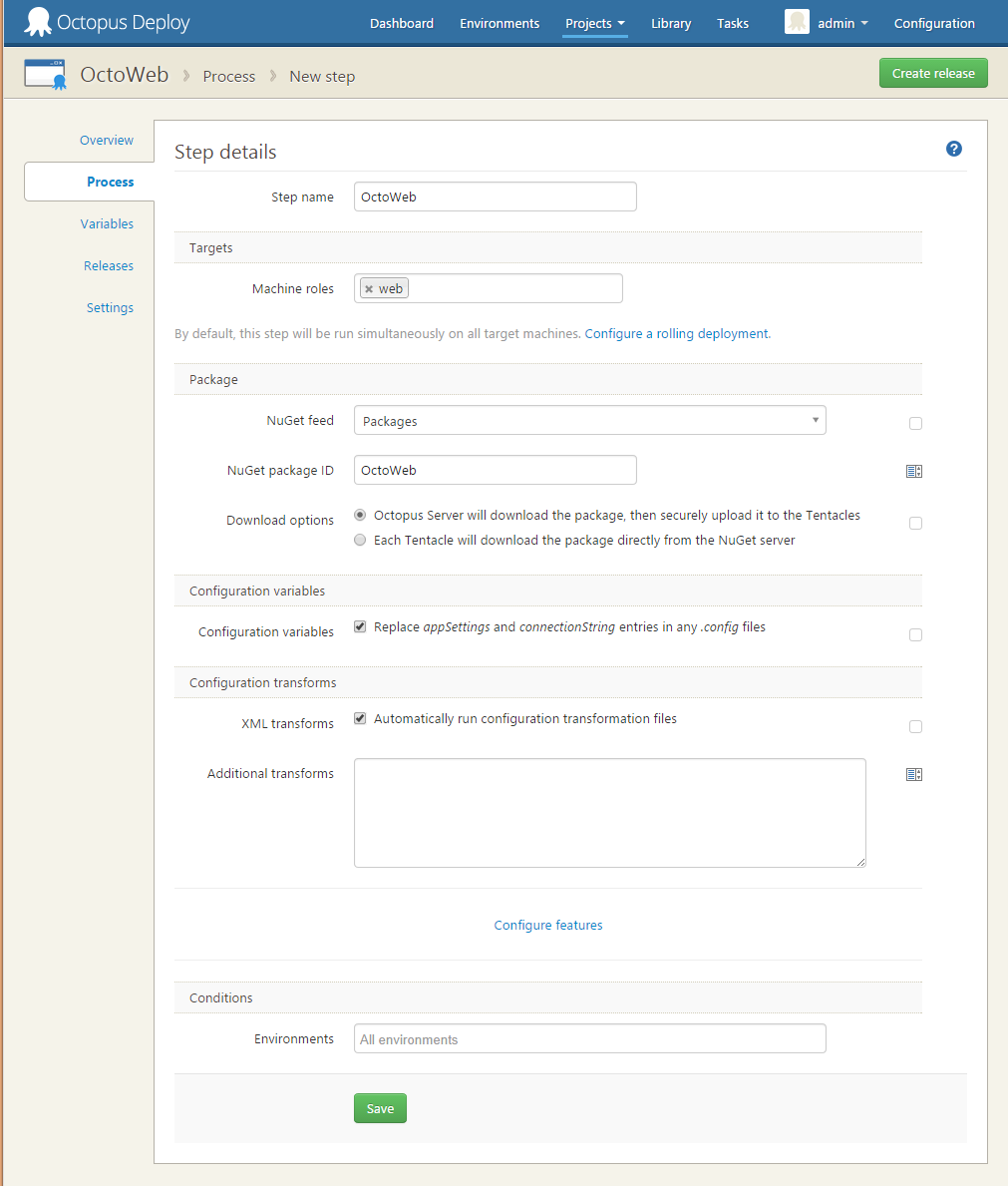1008x1186 pixels.
Task: Click the All environments conditions field
Action: coord(589,1038)
